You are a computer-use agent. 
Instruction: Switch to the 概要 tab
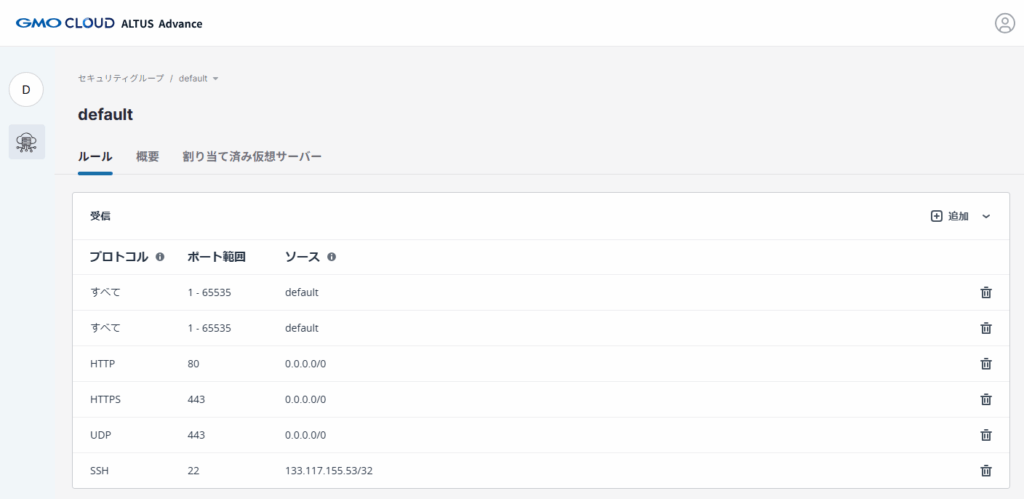(x=147, y=157)
